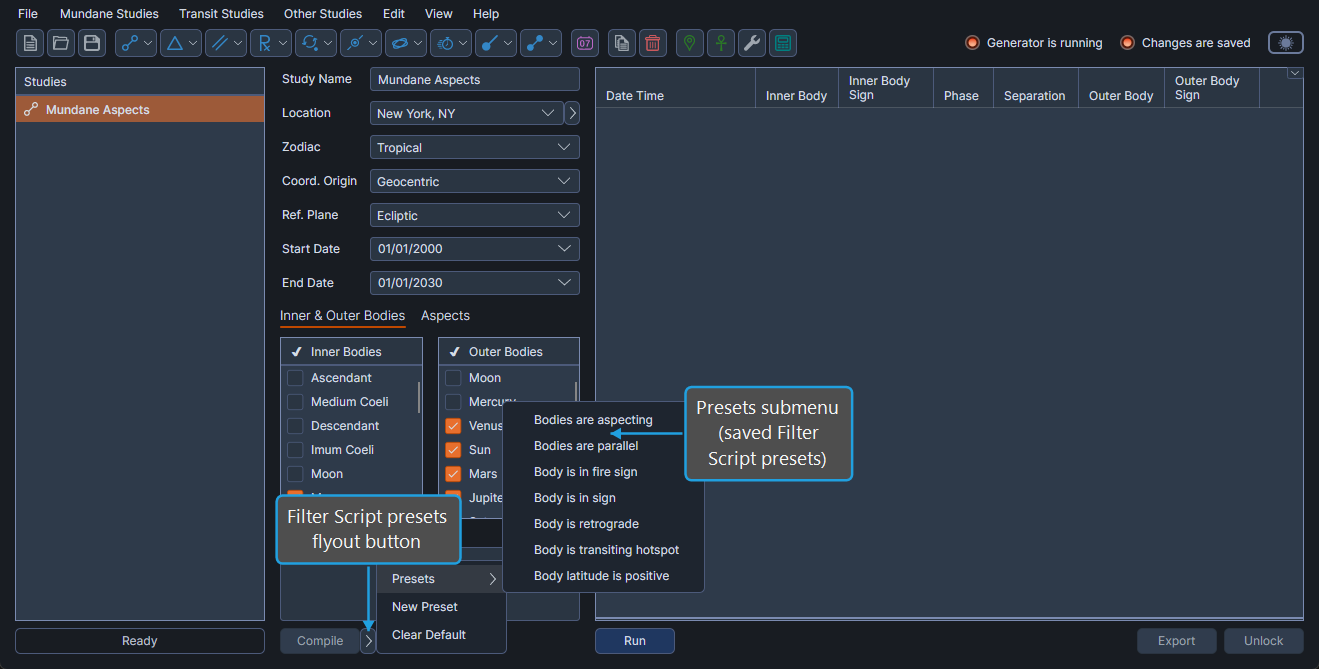
Task: Check all Outer Bodies header checkmark
Action: [x=454, y=352]
